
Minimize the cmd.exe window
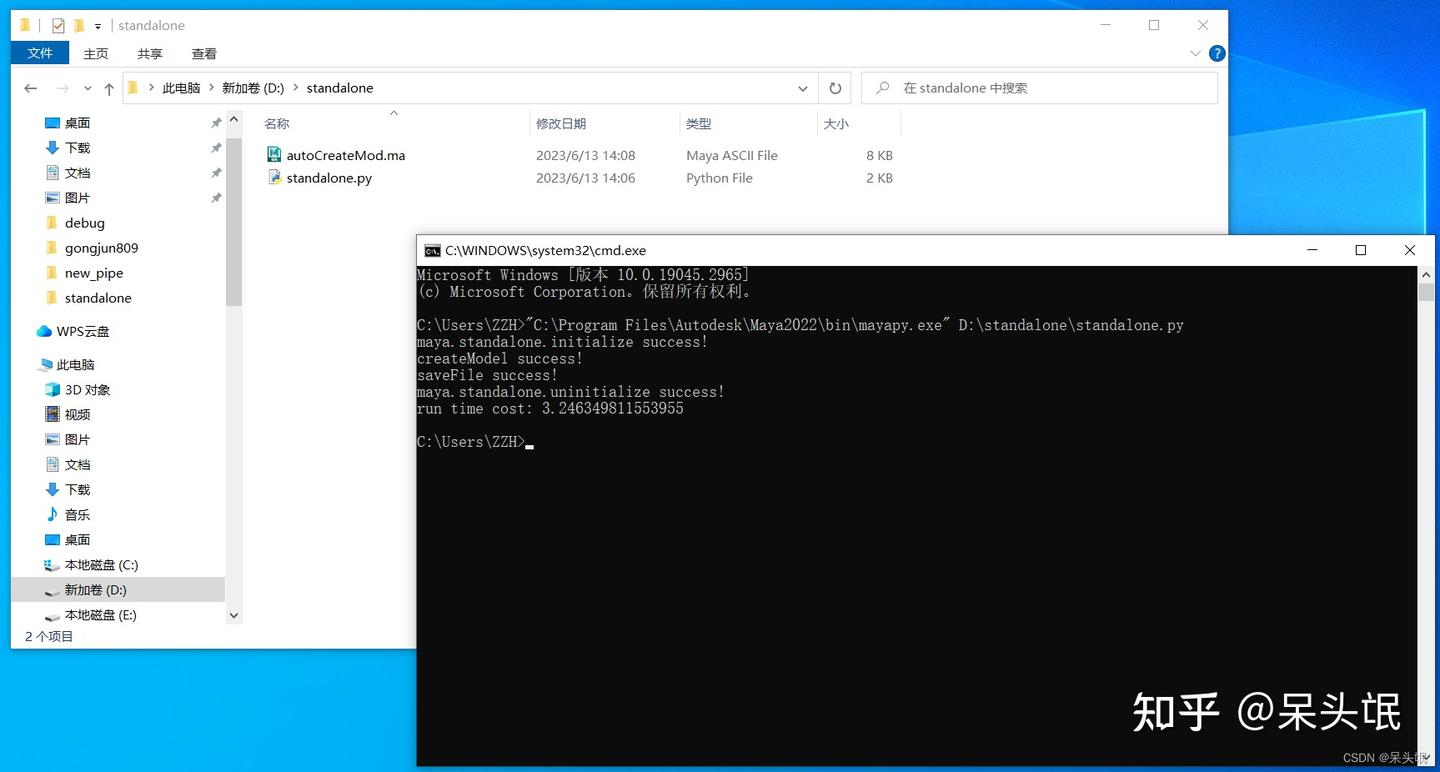tap(1311, 250)
